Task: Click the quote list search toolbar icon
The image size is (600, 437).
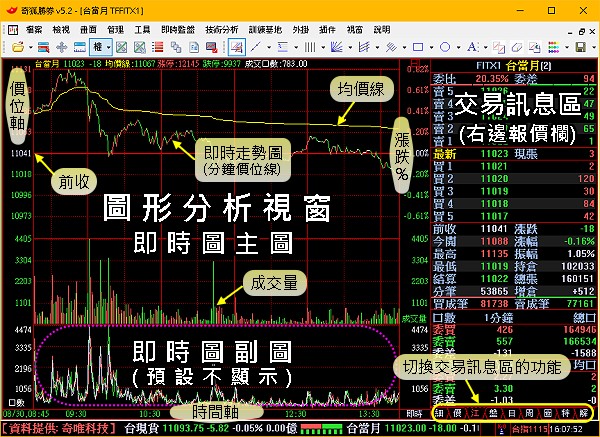Action: pos(44,47)
